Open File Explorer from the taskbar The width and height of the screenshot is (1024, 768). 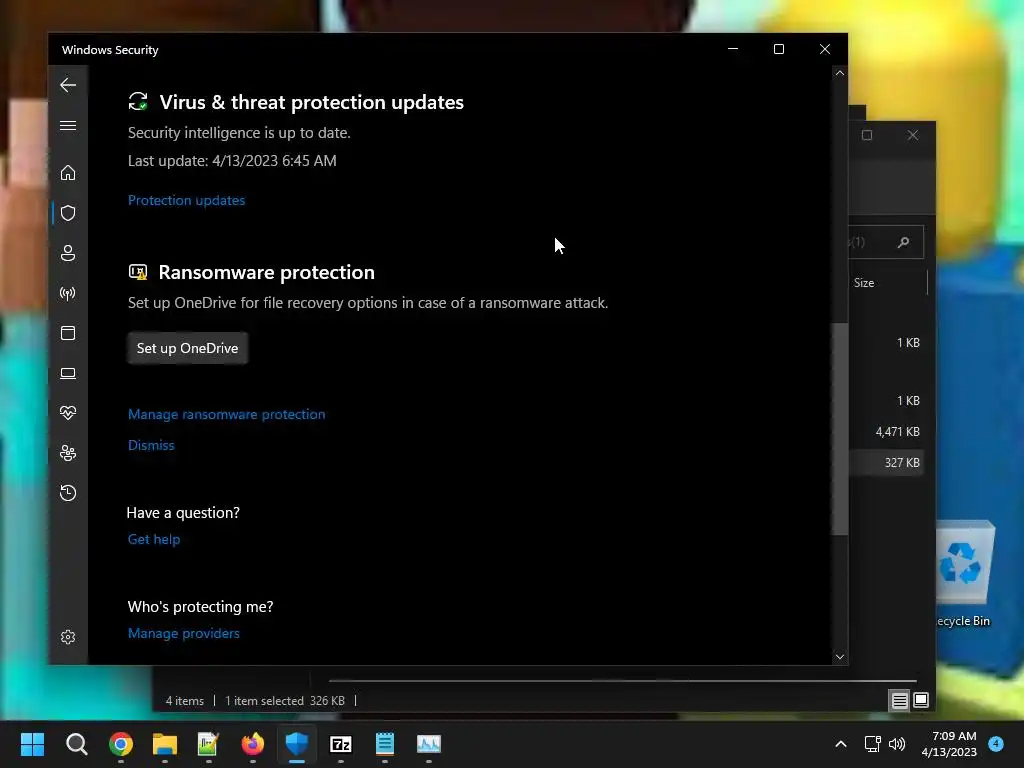pos(165,744)
